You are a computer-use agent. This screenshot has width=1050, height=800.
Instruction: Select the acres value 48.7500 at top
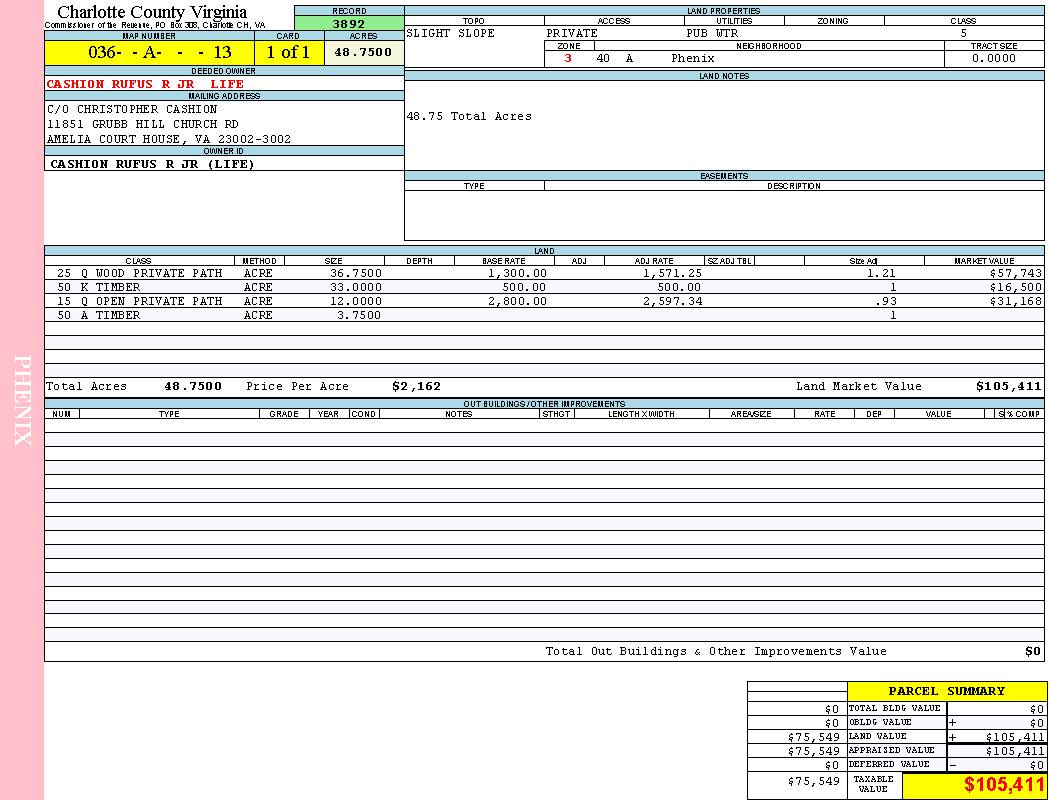pyautogui.click(x=363, y=53)
